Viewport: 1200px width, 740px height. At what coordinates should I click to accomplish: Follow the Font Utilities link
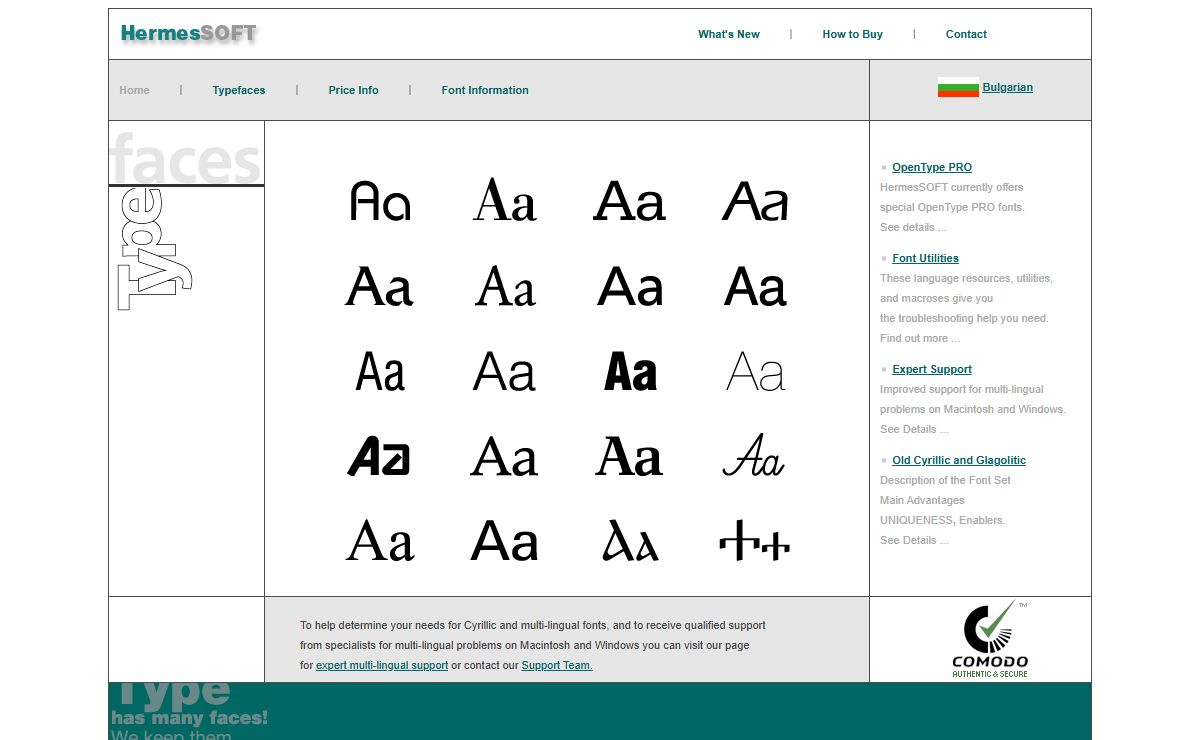click(x=925, y=258)
